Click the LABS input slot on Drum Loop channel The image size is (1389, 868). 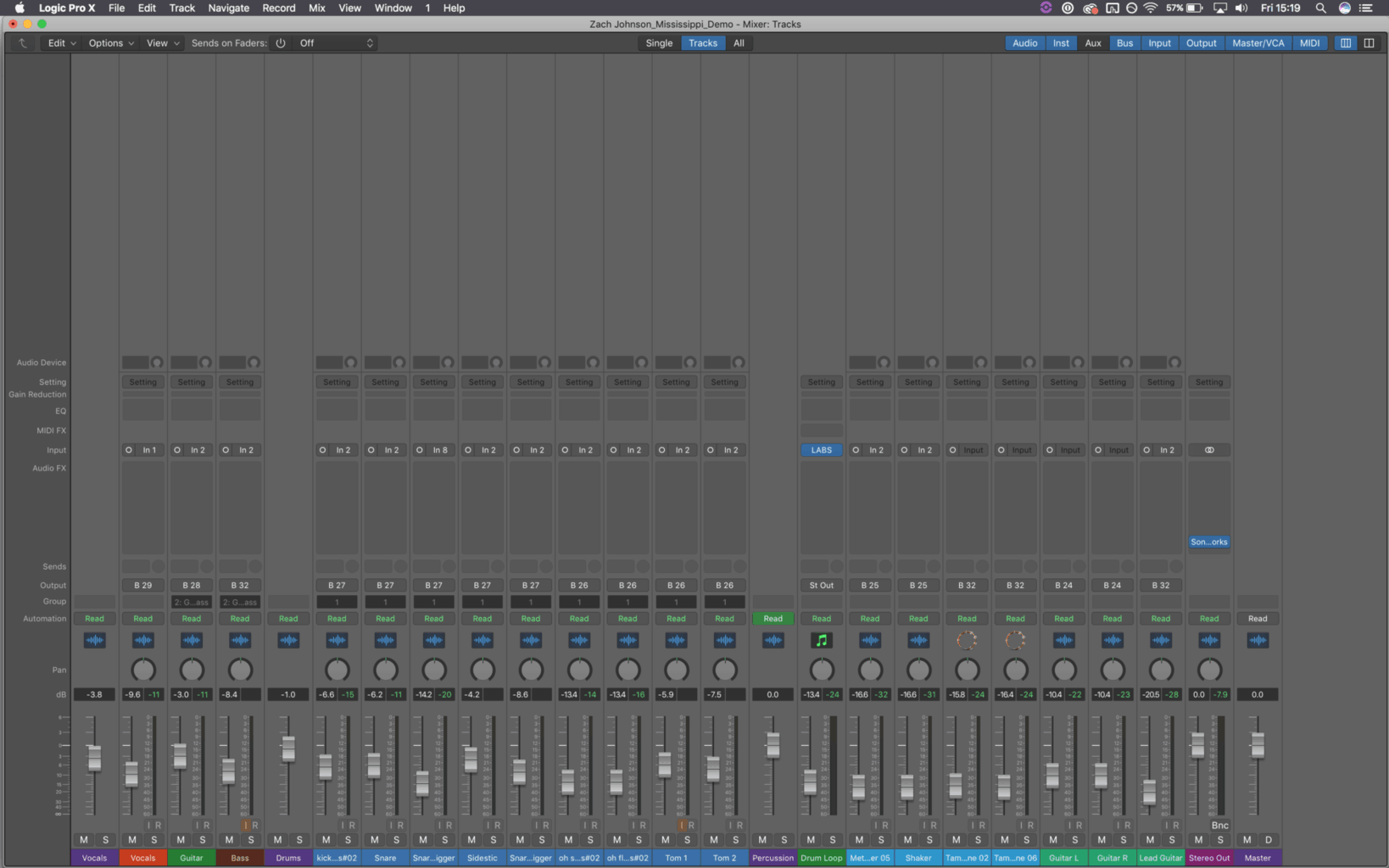(x=821, y=450)
